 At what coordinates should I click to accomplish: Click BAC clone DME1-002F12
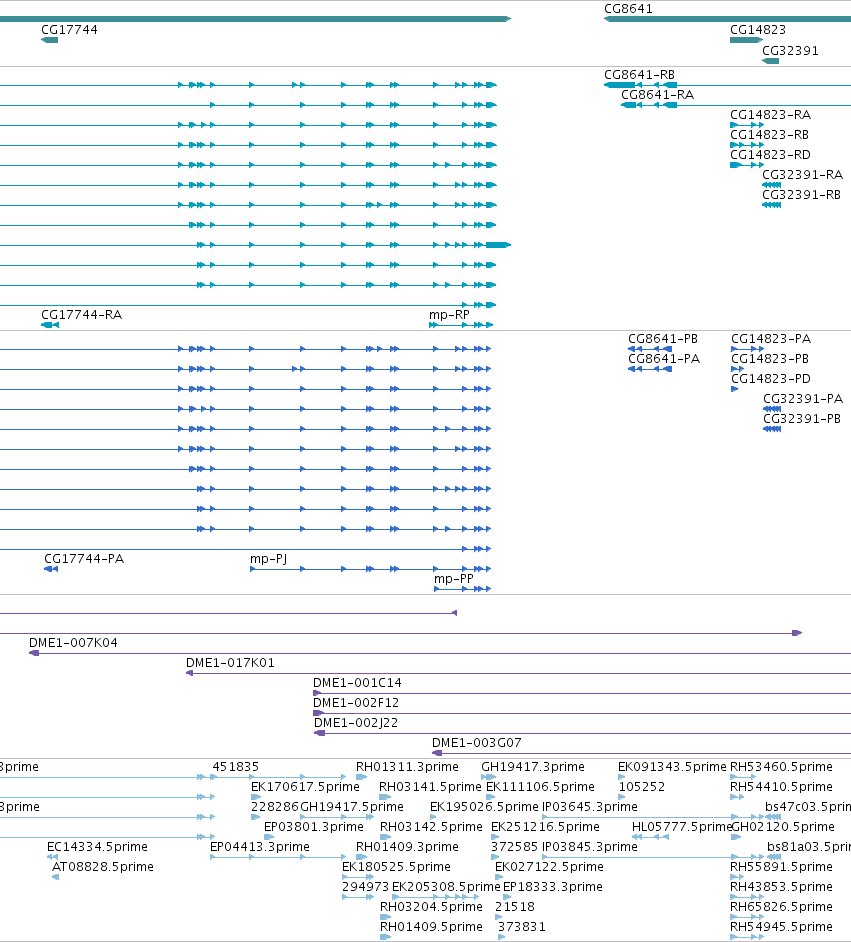click(356, 703)
